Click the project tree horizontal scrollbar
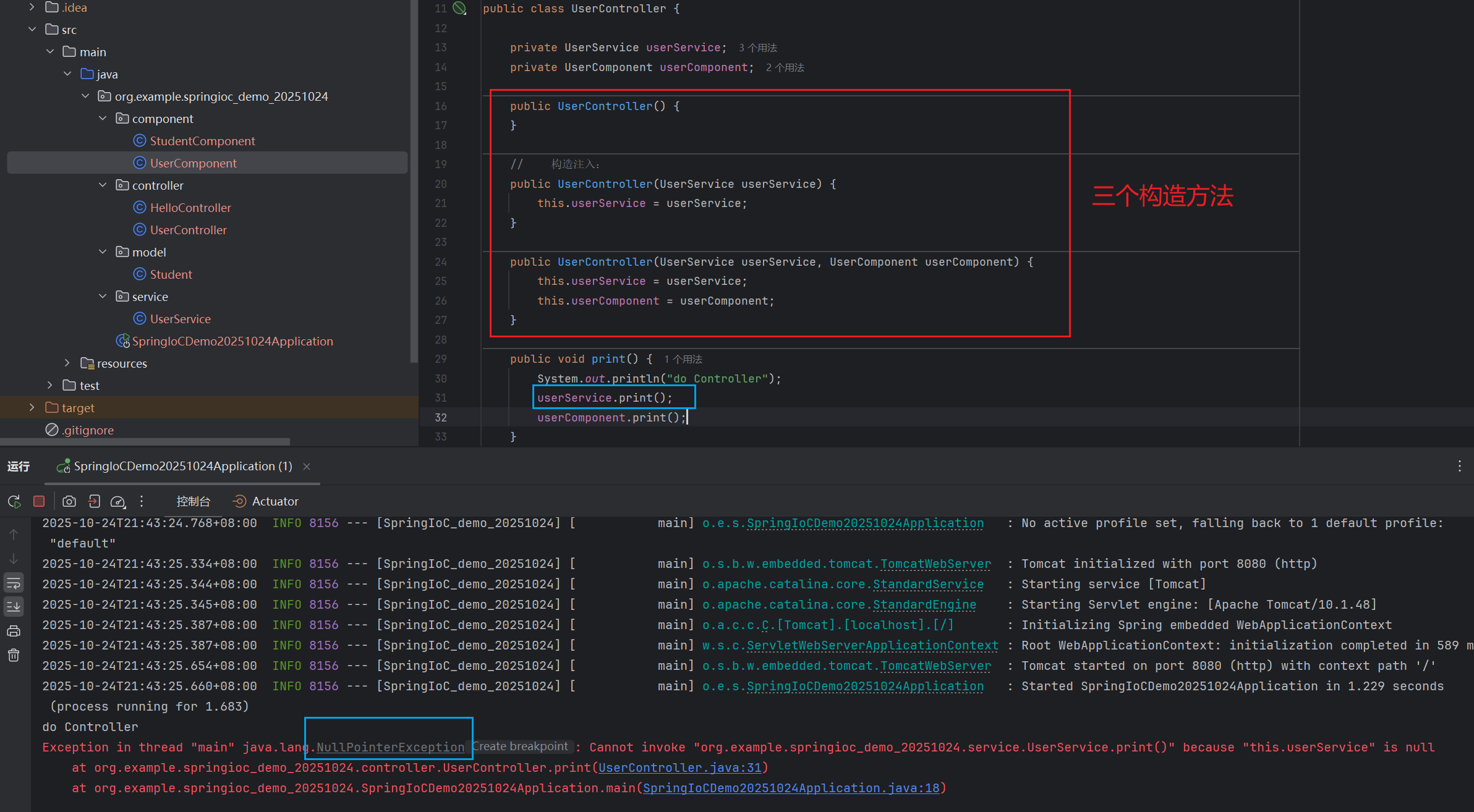 [x=145, y=441]
